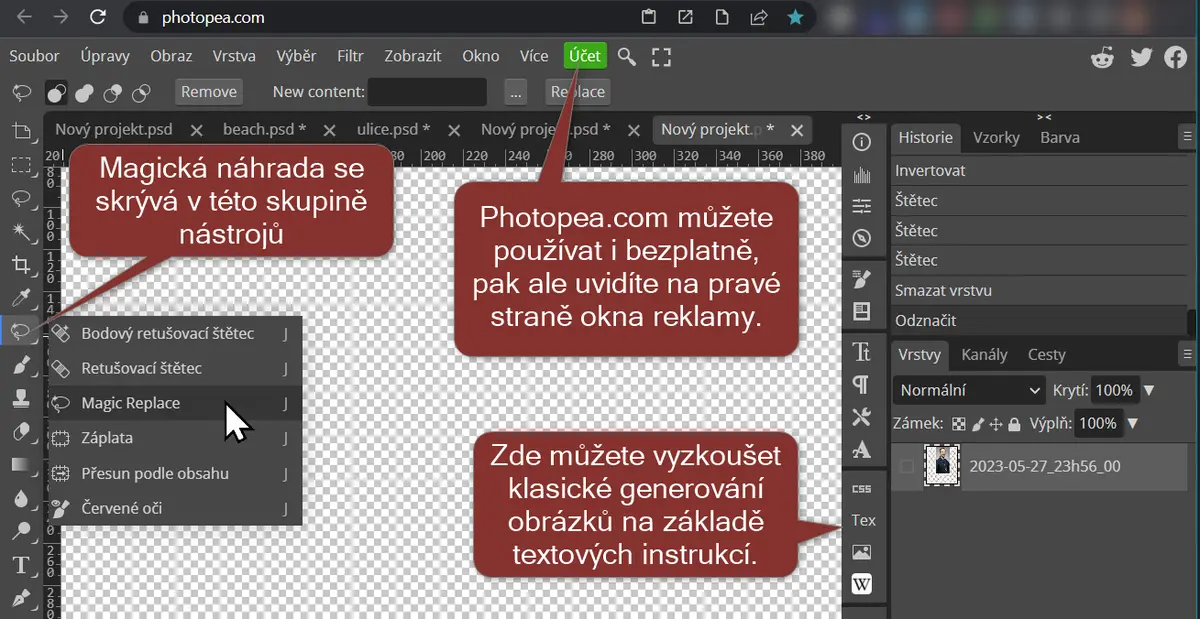Viewport: 1200px width, 619px height.
Task: Toggle lock transparent pixels checkerboard icon
Action: [959, 424]
